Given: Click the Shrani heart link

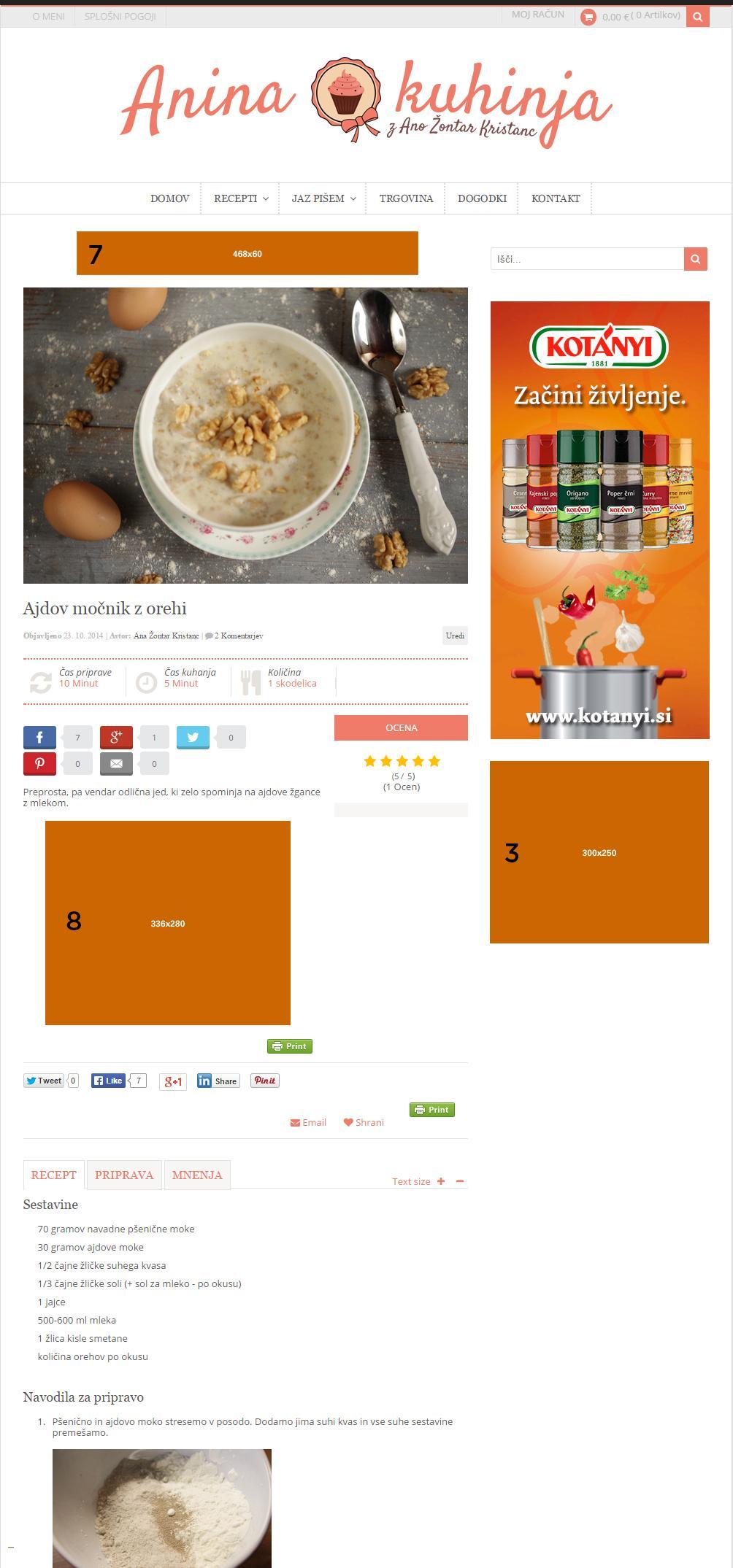Looking at the screenshot, I should pyautogui.click(x=364, y=1122).
